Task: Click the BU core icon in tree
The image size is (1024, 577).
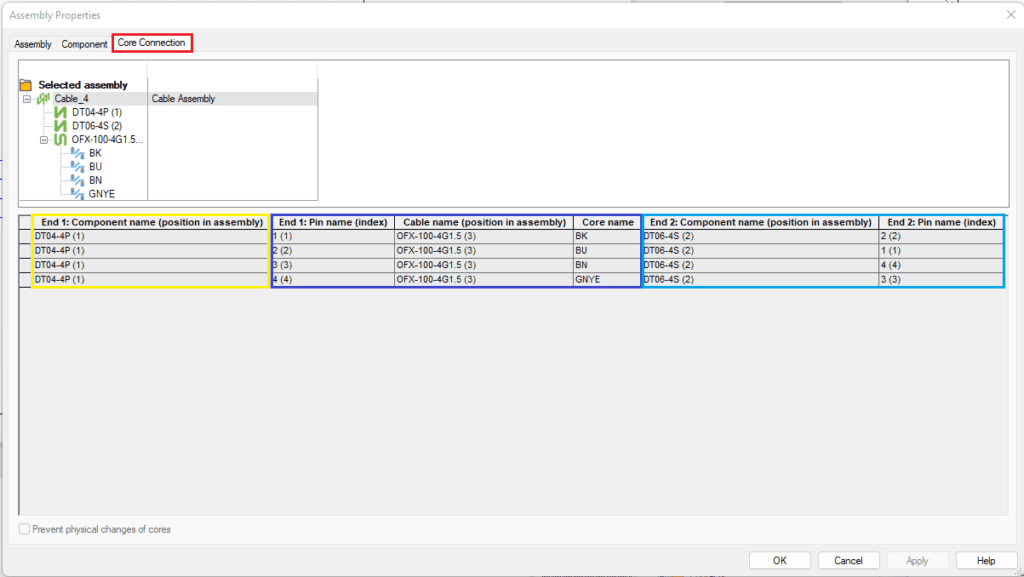Action: coord(76,167)
